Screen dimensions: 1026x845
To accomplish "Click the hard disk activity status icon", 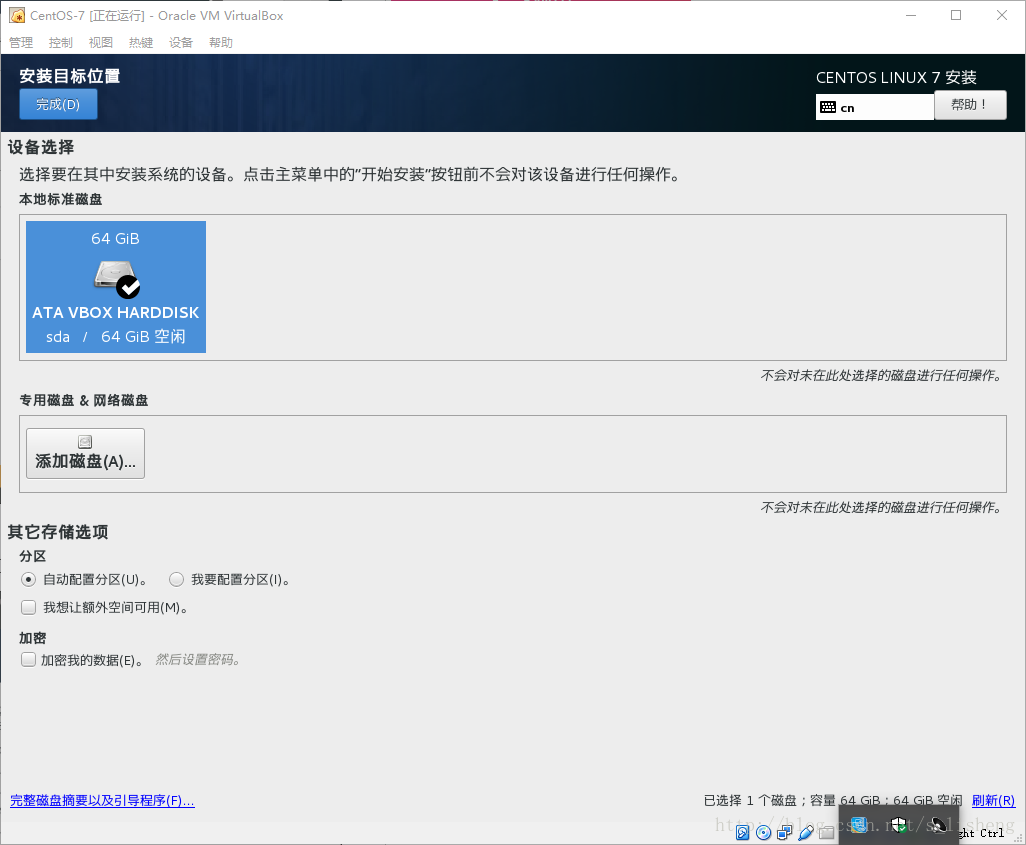I will point(743,833).
